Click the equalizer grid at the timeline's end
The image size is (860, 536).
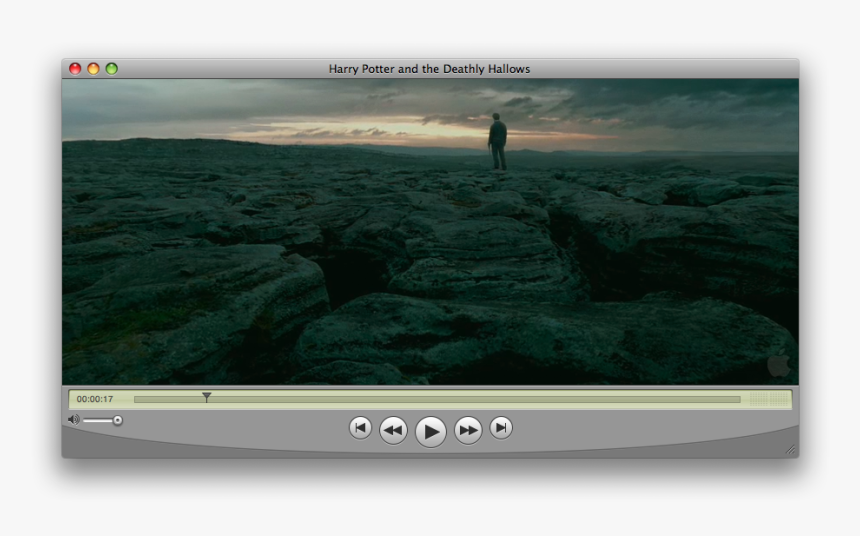[x=768, y=399]
